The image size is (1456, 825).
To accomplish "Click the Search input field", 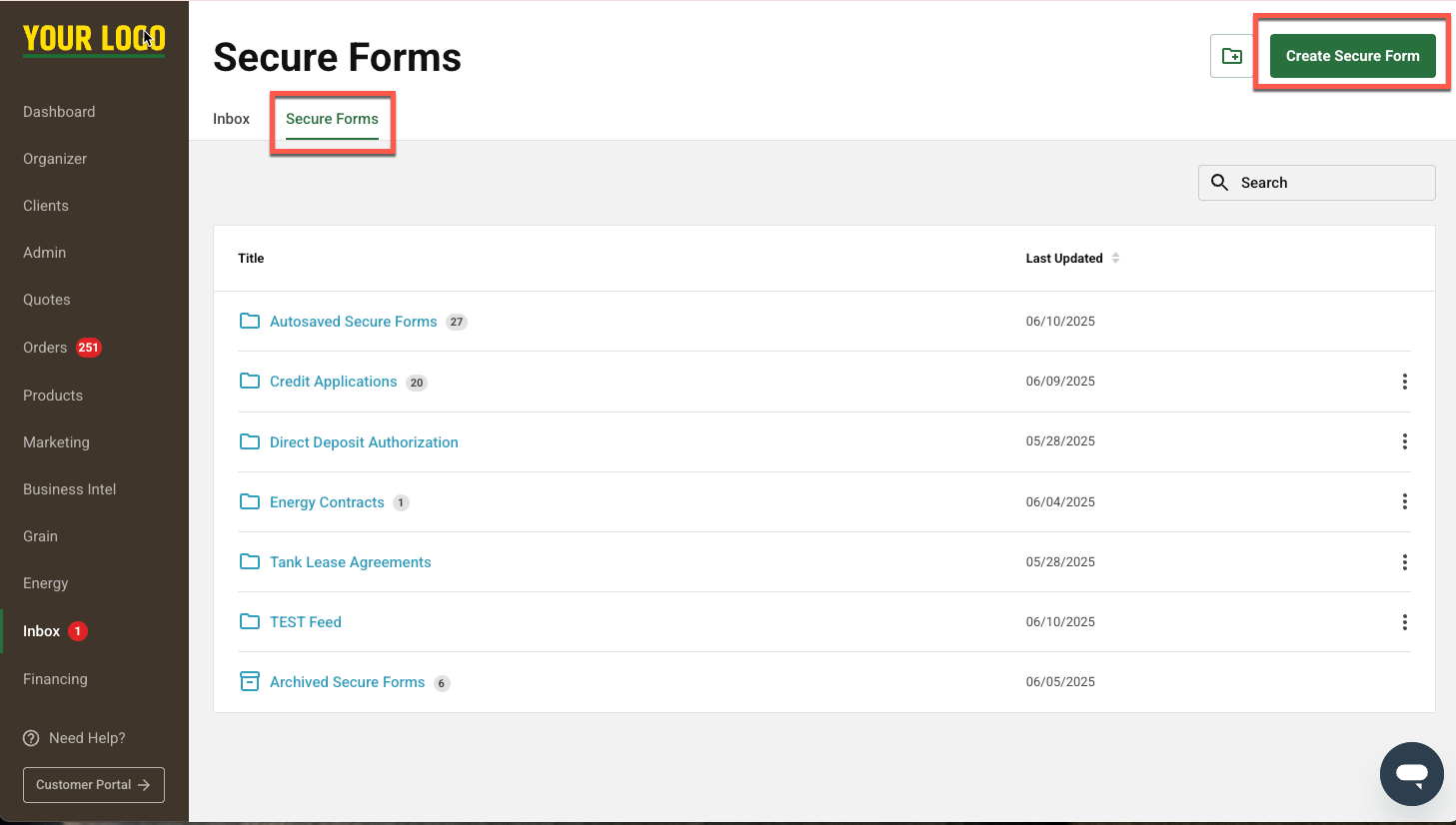I will [x=1316, y=183].
